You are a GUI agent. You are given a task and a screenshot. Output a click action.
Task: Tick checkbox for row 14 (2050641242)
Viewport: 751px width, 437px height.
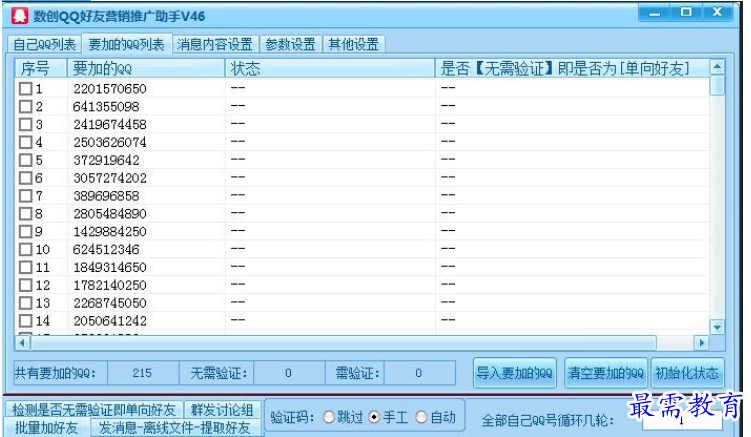coord(25,321)
